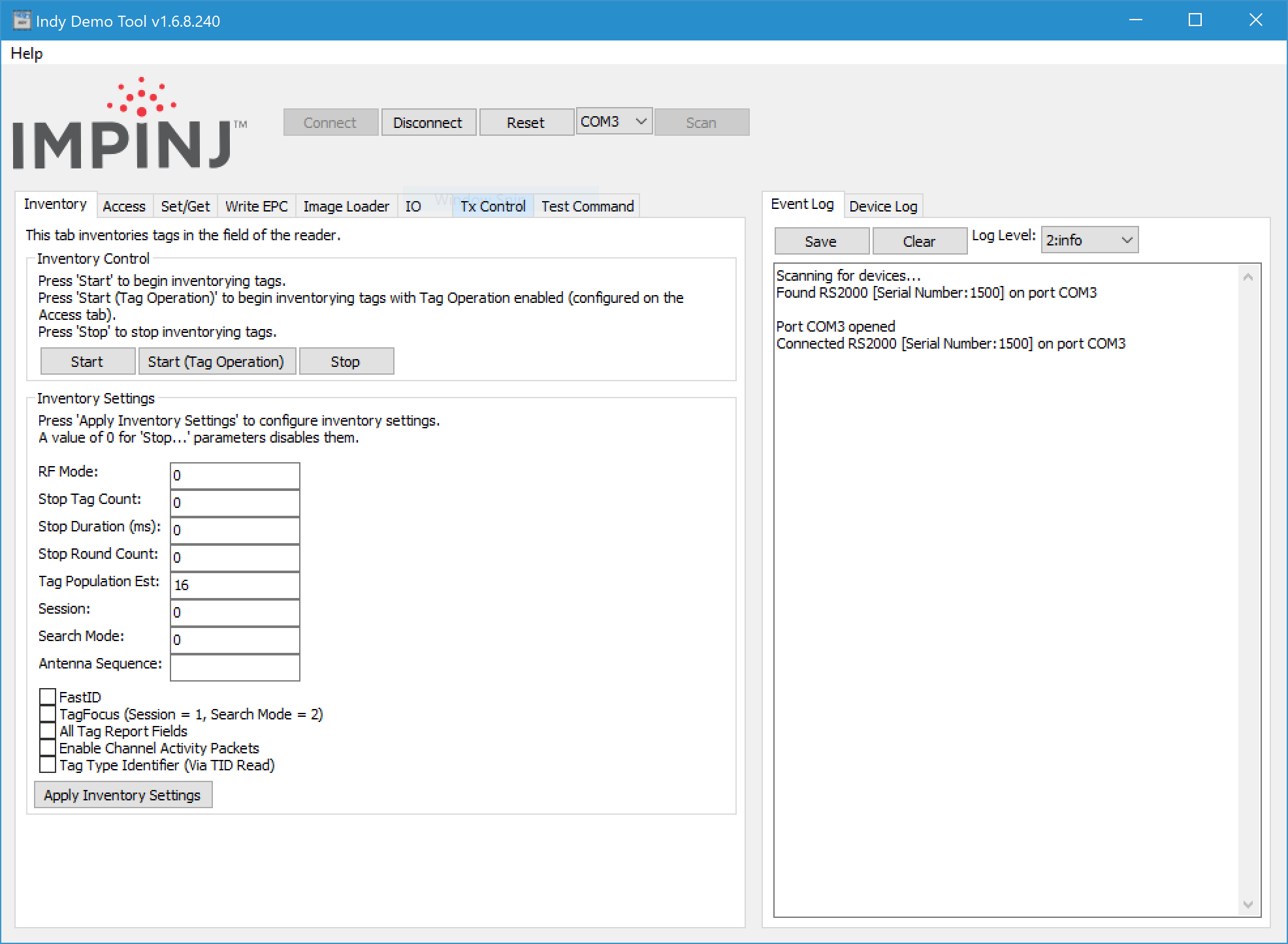Tick Tag Type Identifier checkbox

click(x=48, y=764)
